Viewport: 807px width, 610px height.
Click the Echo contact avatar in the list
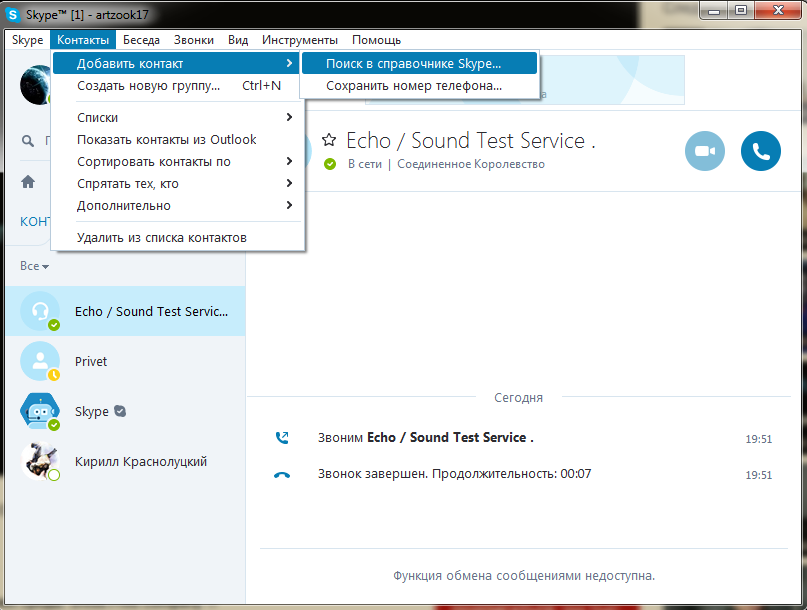(x=40, y=311)
